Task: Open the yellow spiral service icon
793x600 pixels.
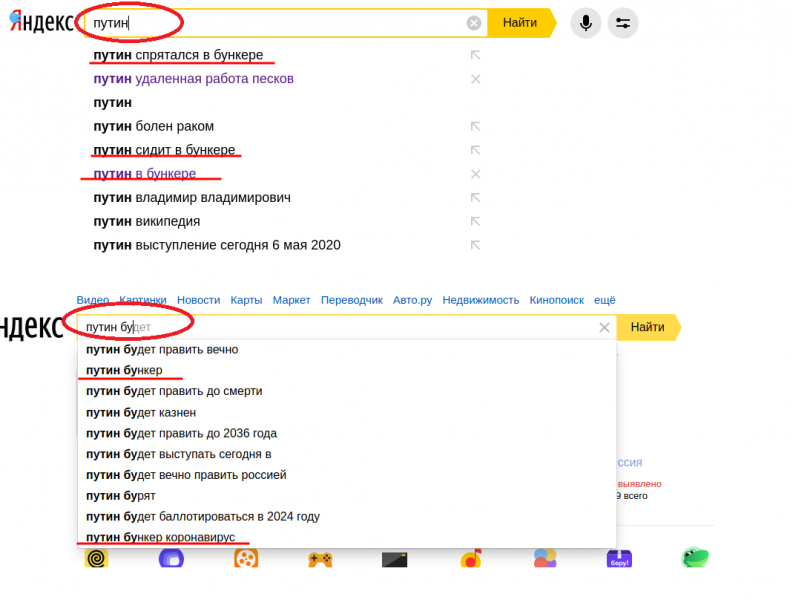Action: (96, 559)
